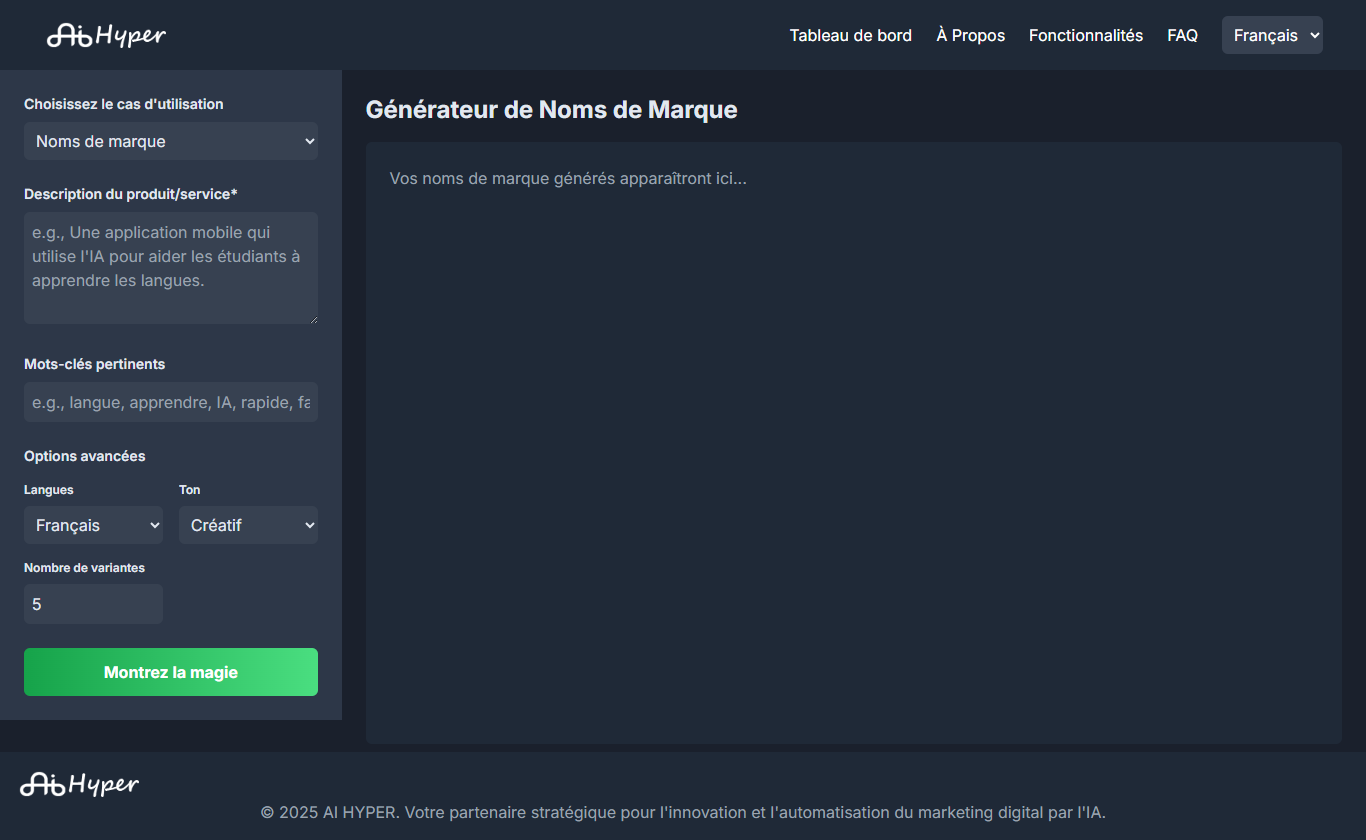Open the Fonctionnalités menu item

1086,35
